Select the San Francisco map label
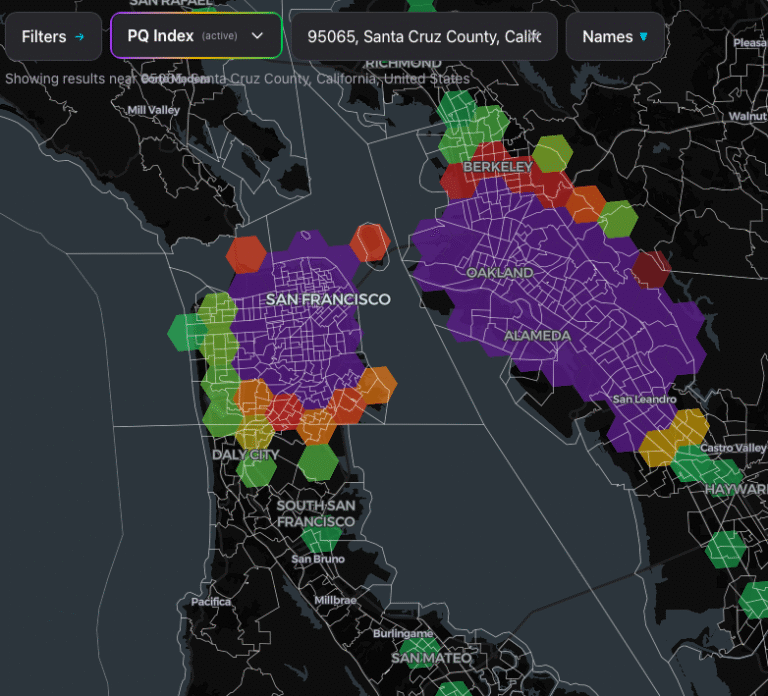768x696 pixels. (x=328, y=299)
